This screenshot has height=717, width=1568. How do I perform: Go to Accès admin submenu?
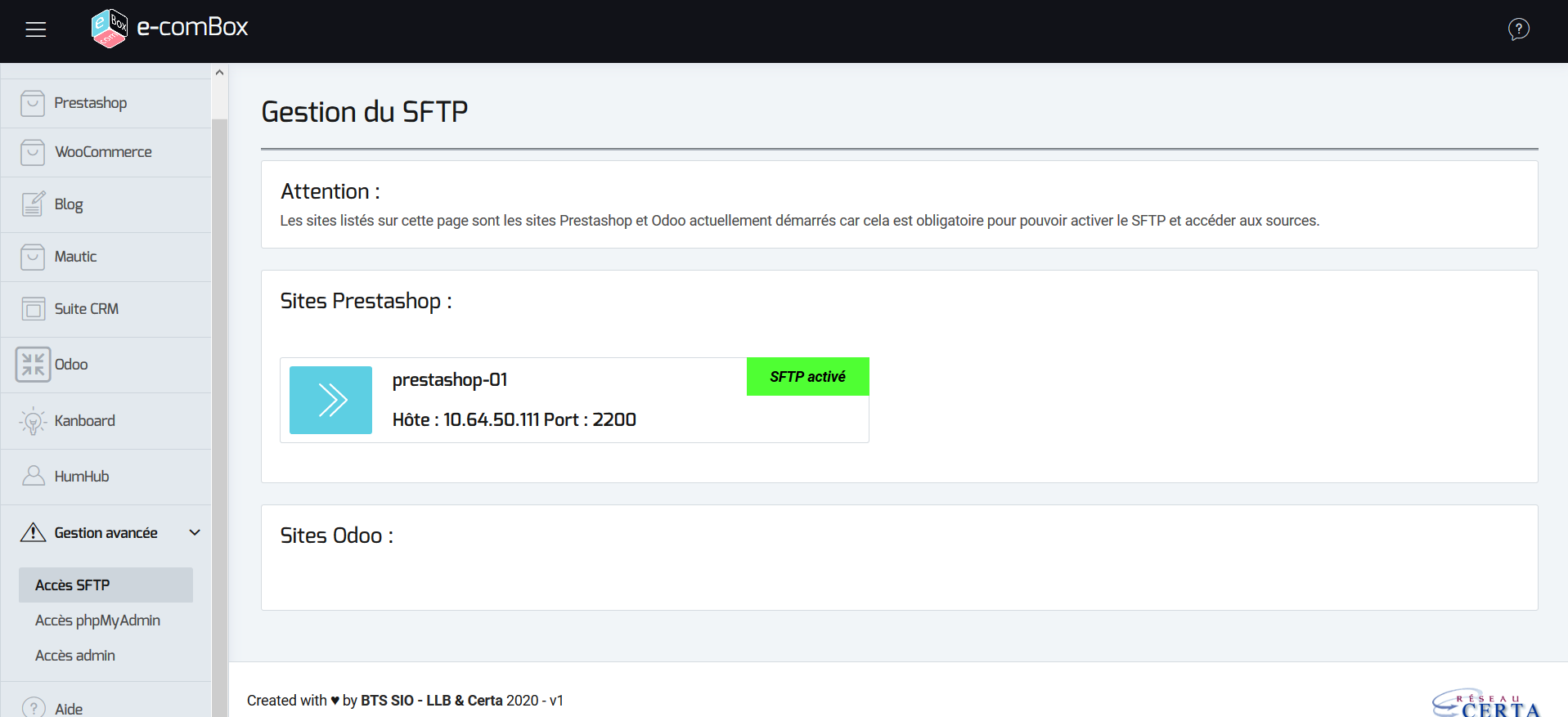point(75,656)
